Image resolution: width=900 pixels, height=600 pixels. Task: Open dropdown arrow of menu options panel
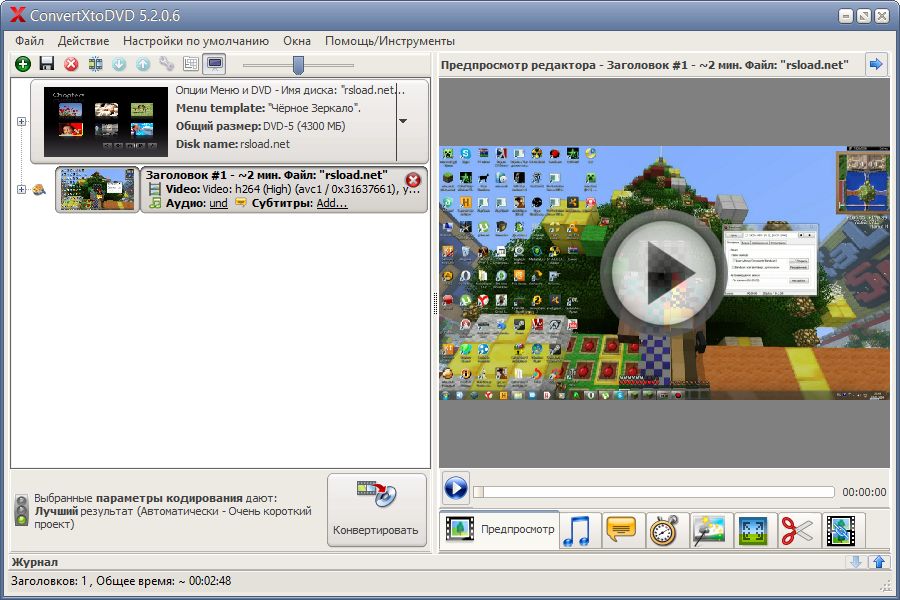click(x=404, y=121)
